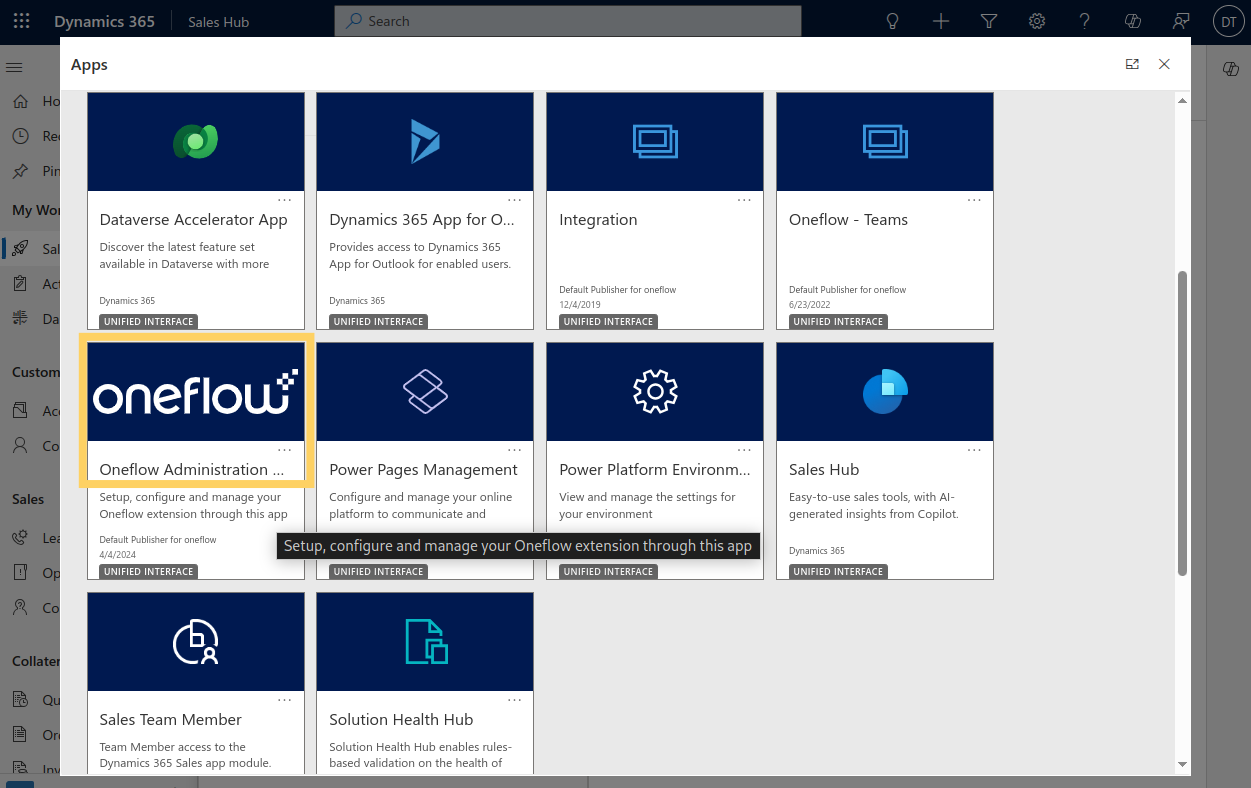Image resolution: width=1251 pixels, height=788 pixels.
Task: Open more options for Sales Team Member
Action: 285,700
